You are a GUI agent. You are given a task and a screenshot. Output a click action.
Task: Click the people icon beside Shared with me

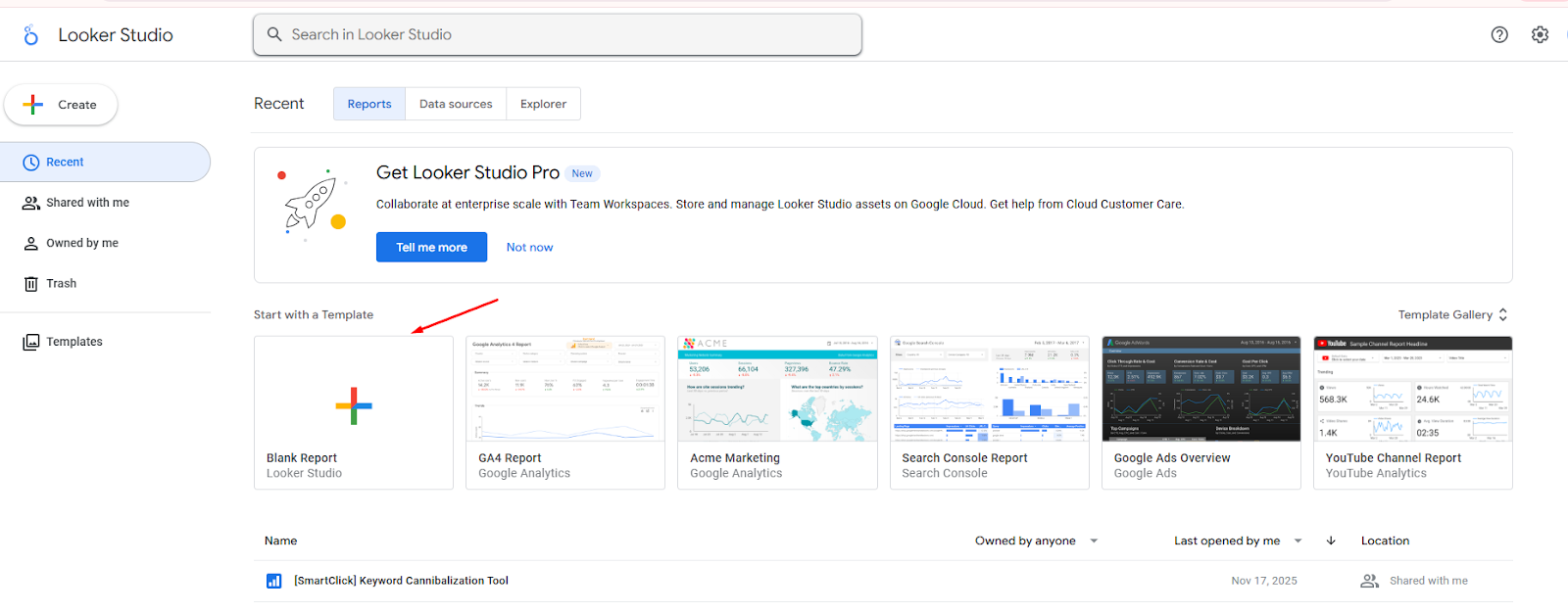pyautogui.click(x=31, y=203)
